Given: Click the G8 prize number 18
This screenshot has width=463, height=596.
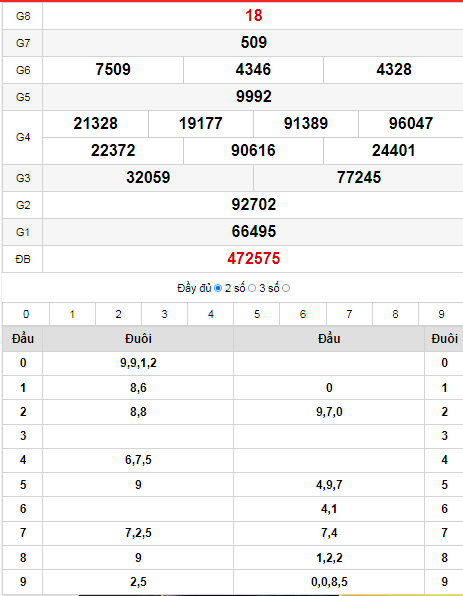Looking at the screenshot, I should coord(254,16).
